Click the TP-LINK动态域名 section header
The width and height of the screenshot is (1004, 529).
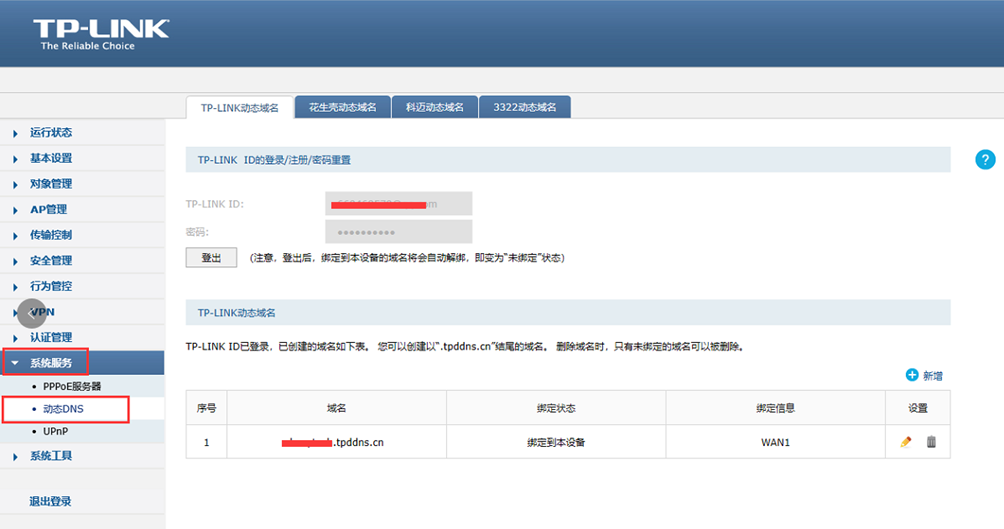point(568,313)
